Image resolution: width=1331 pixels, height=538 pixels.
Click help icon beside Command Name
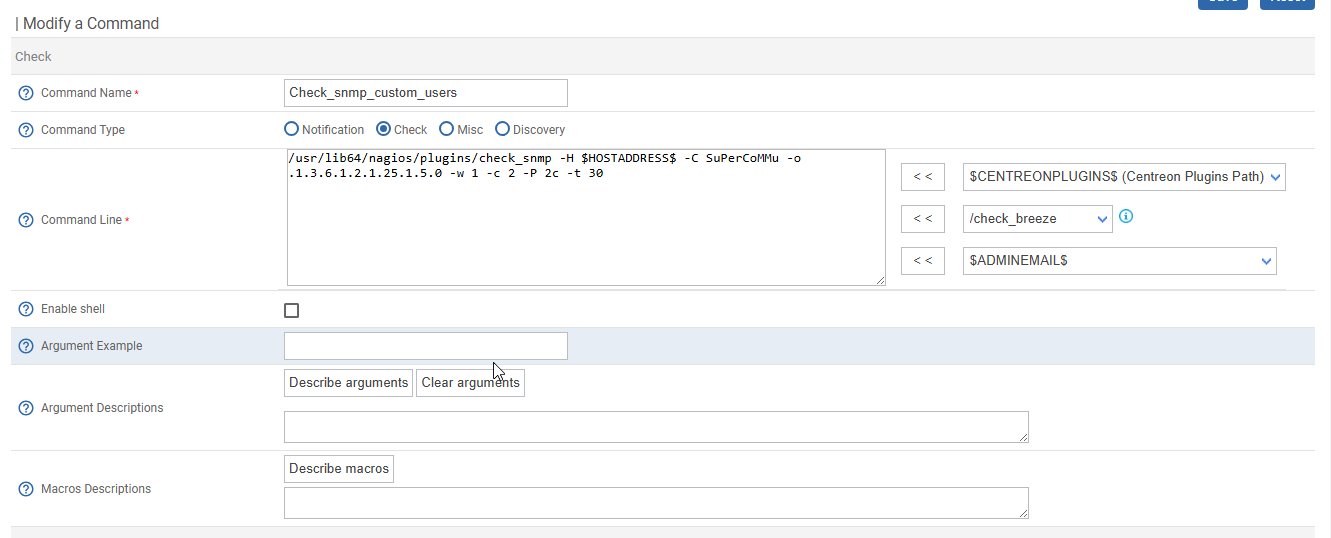26,93
